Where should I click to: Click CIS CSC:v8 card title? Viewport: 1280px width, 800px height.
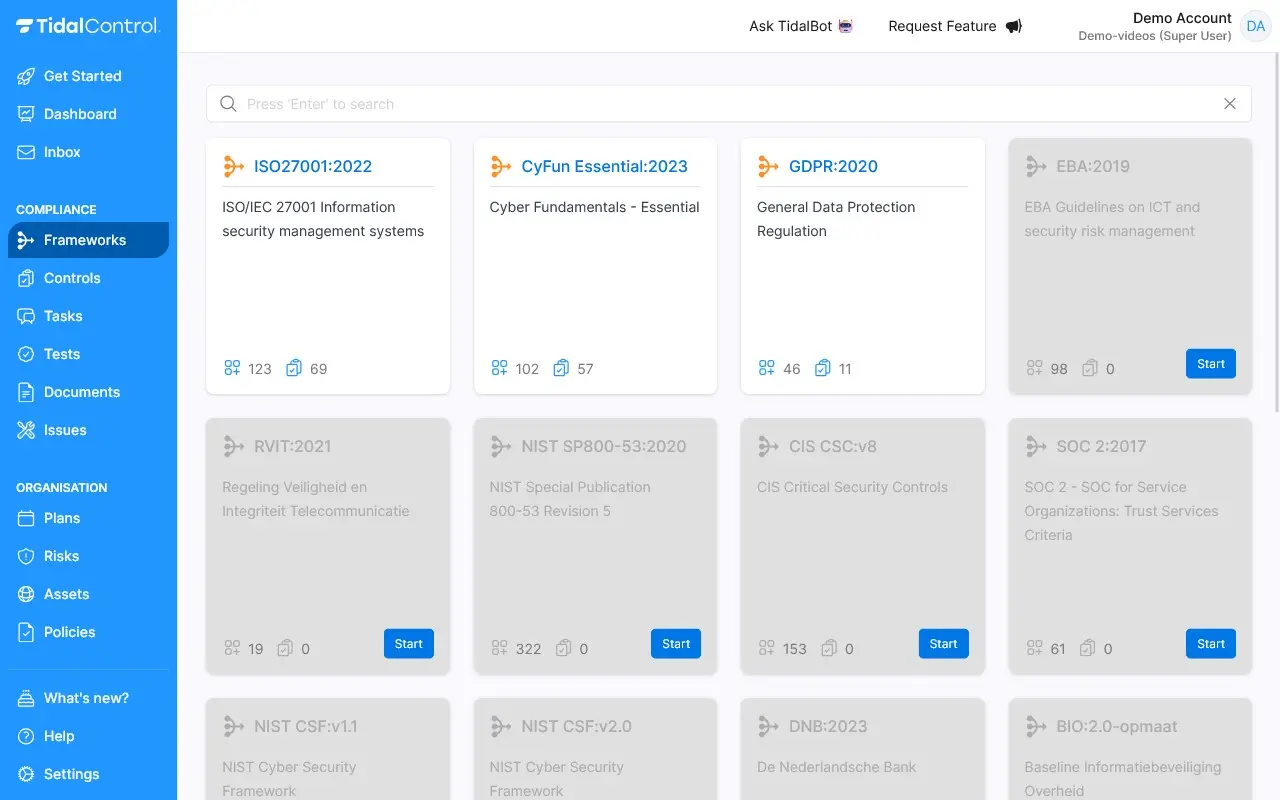[833, 447]
